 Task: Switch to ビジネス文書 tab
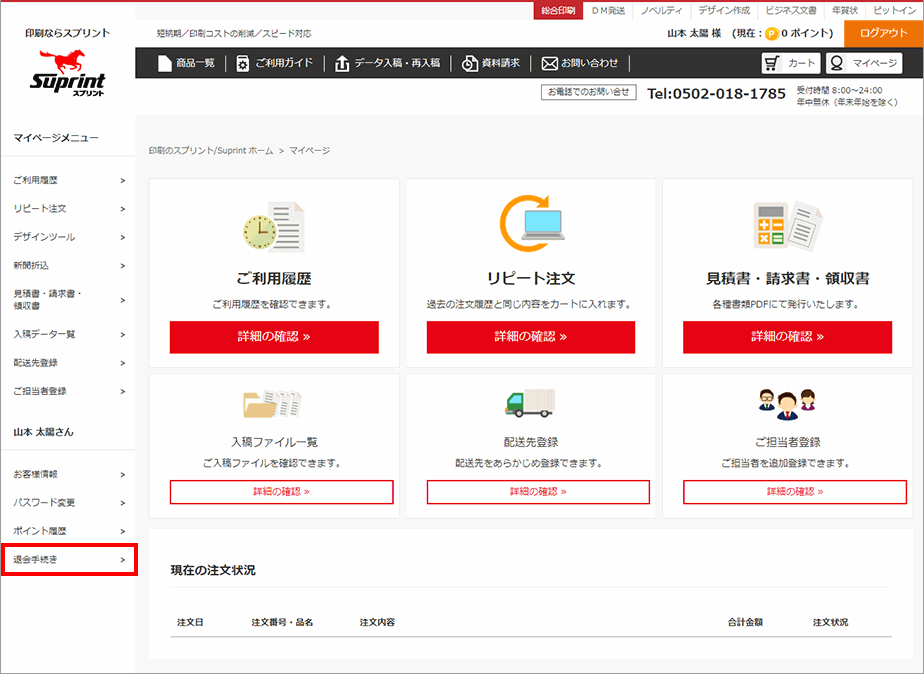tap(791, 11)
